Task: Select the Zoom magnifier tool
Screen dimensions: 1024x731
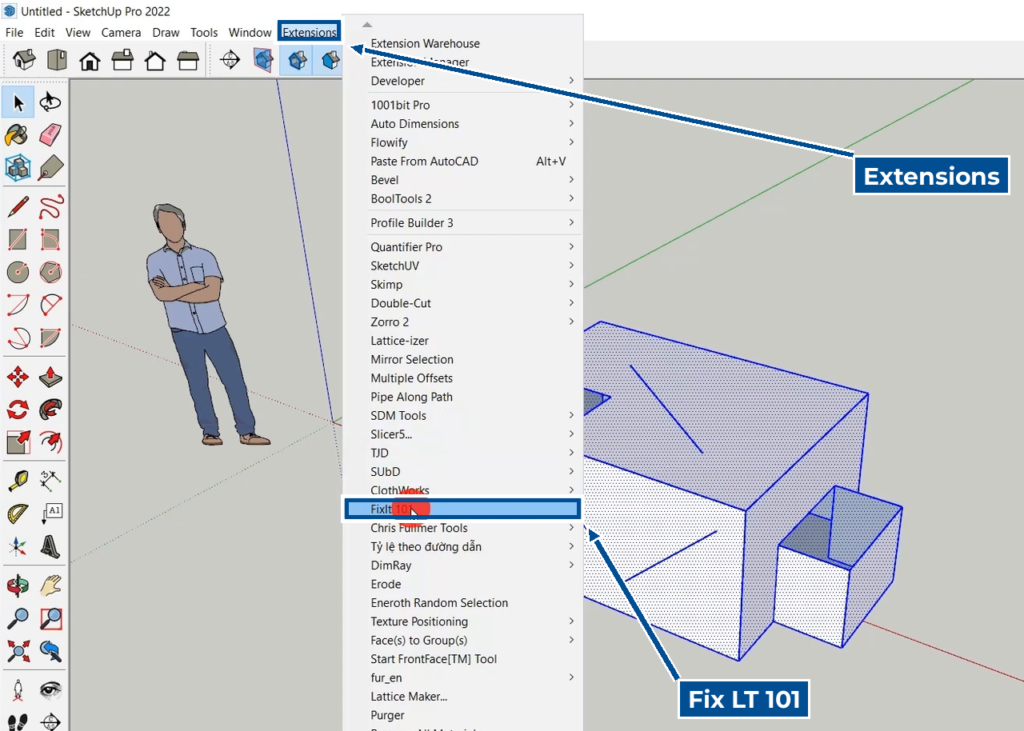Action: click(18, 618)
